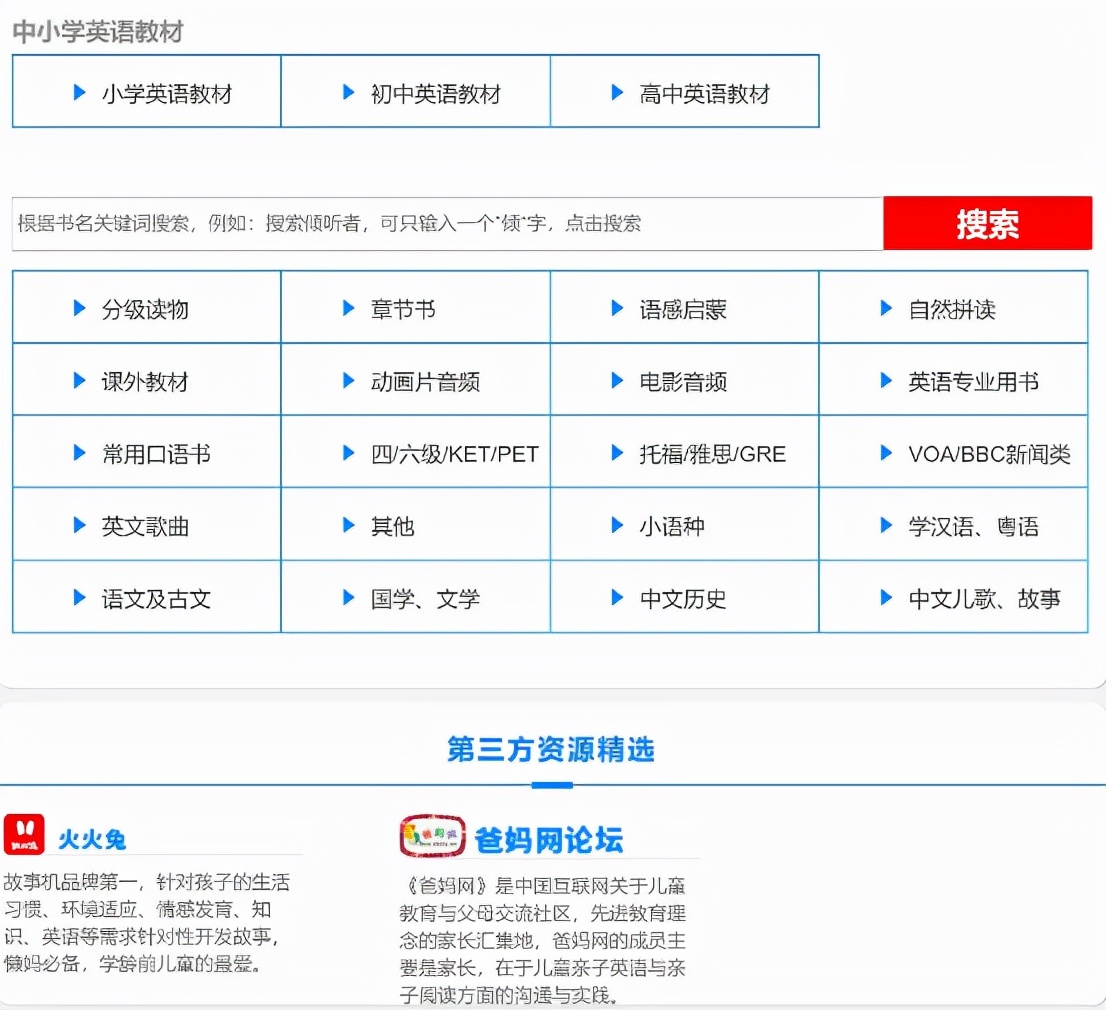Click the arrow icon beside 分级读物
This screenshot has width=1106, height=1010.
80,309
